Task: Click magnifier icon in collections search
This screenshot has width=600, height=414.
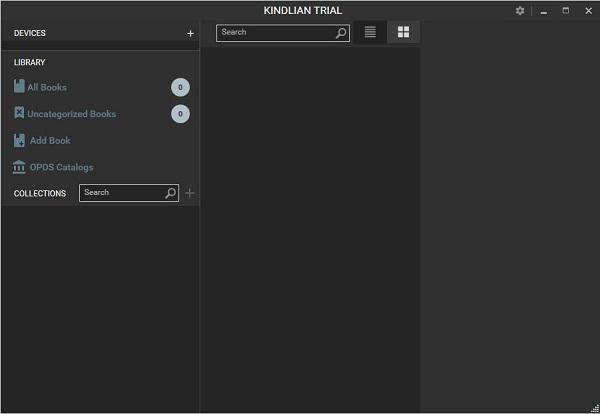Action: [x=171, y=193]
